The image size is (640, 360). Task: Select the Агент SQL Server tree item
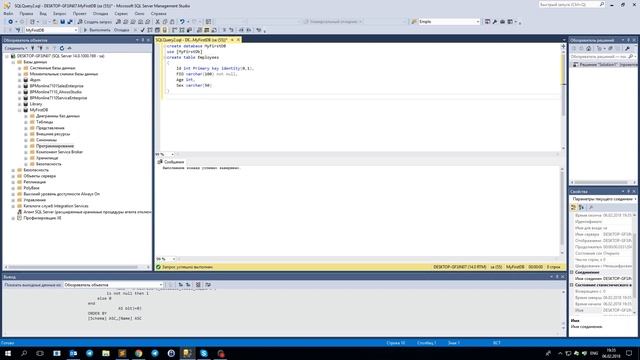87,212
